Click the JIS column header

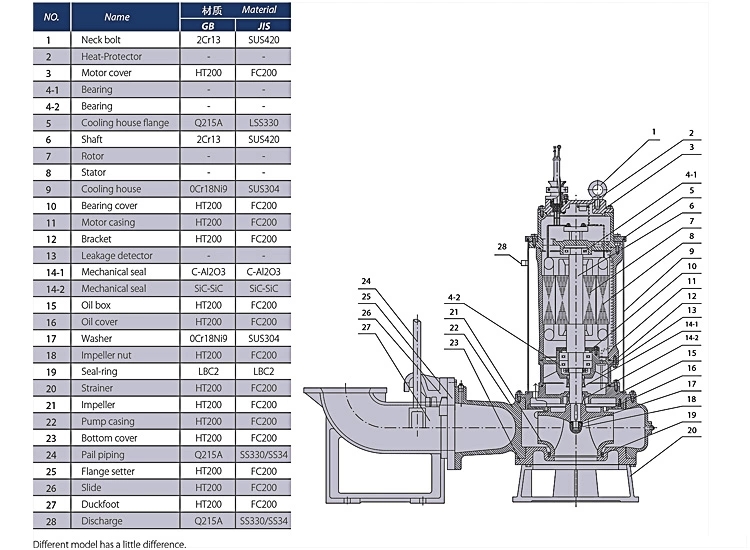click(x=264, y=24)
